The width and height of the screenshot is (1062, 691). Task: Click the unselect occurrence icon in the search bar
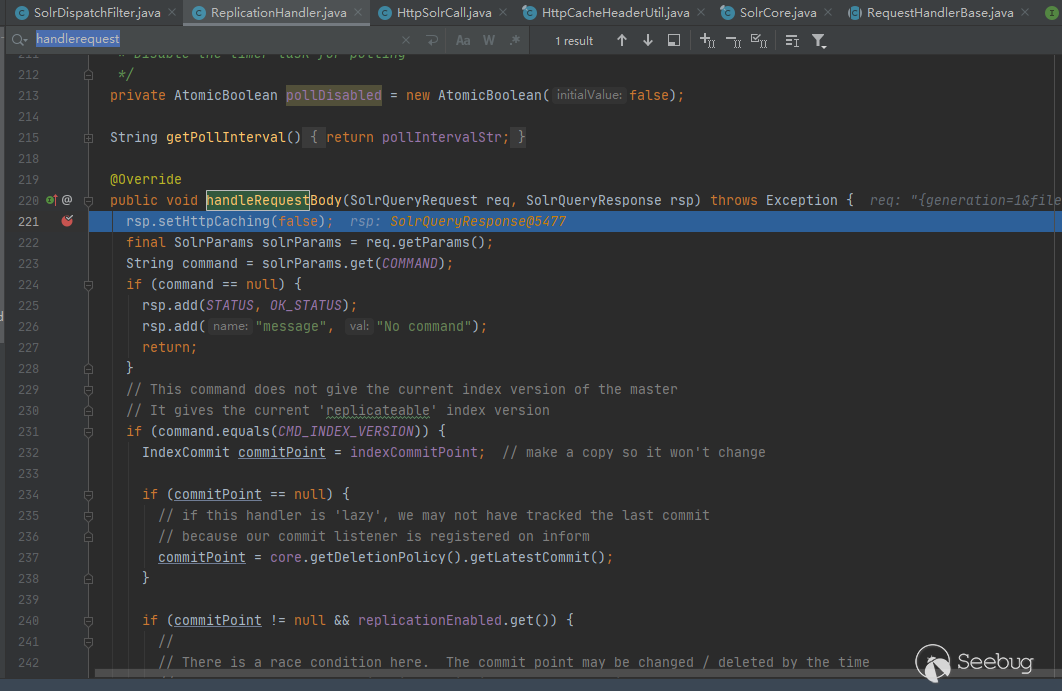[733, 41]
